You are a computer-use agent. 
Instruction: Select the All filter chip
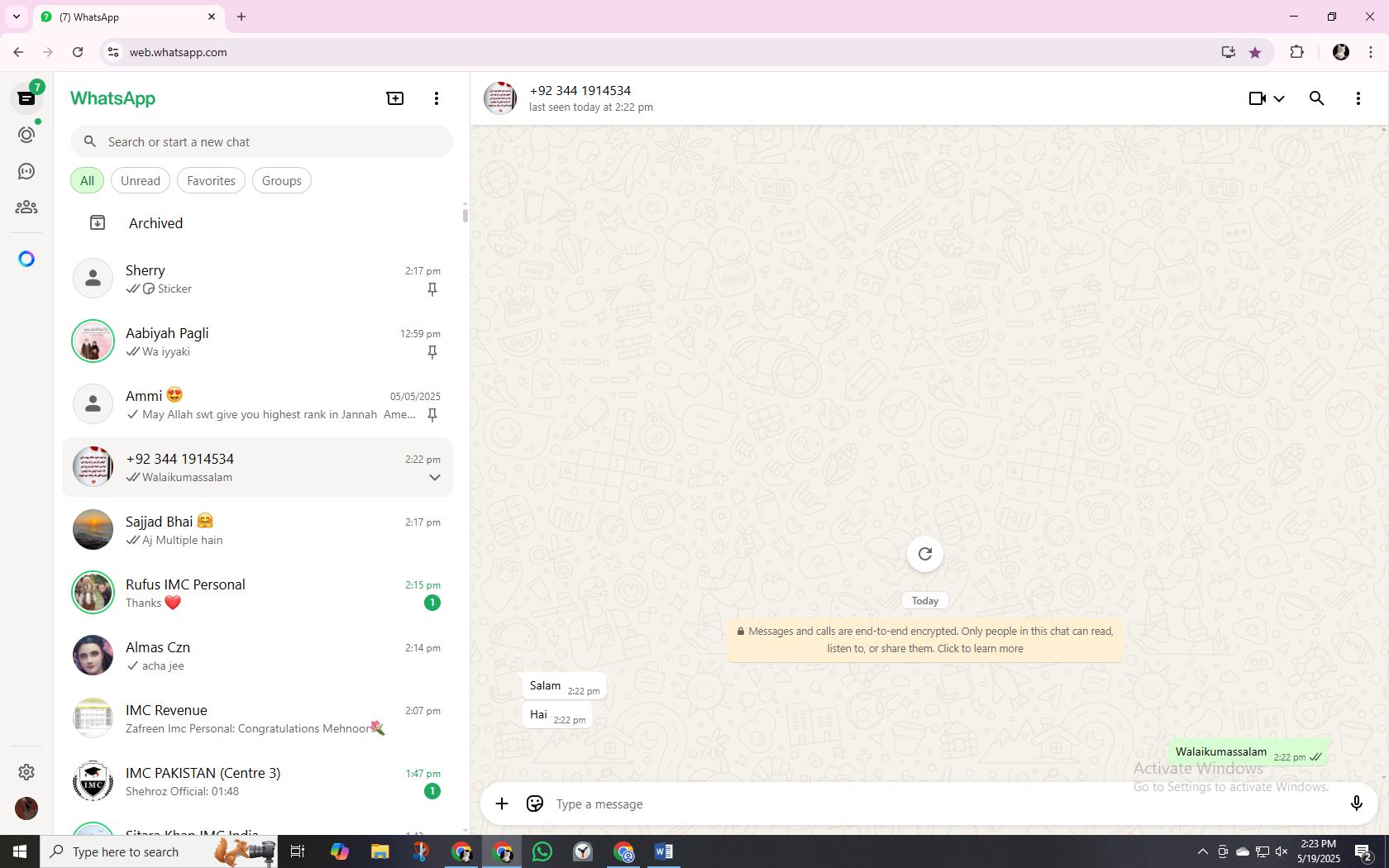[x=87, y=180]
